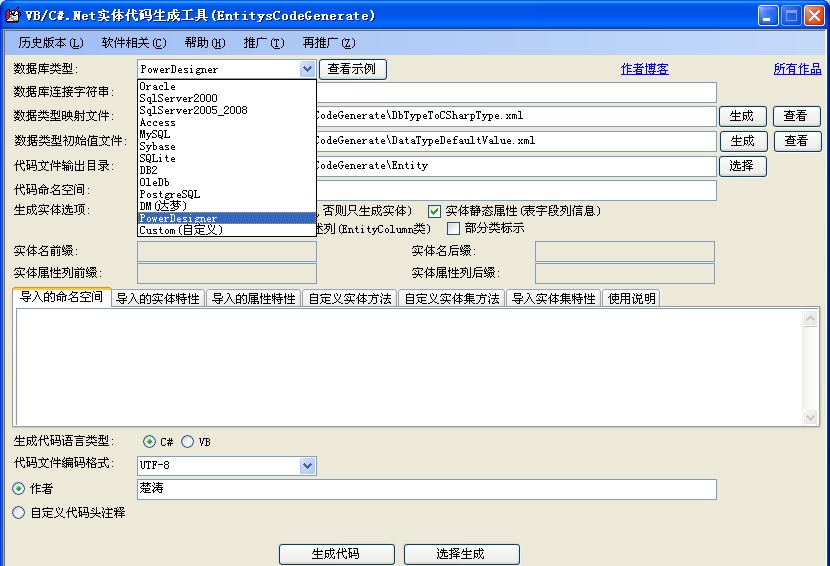Switch to 导入的属性特性 tab
The width and height of the screenshot is (830, 566).
point(254,299)
